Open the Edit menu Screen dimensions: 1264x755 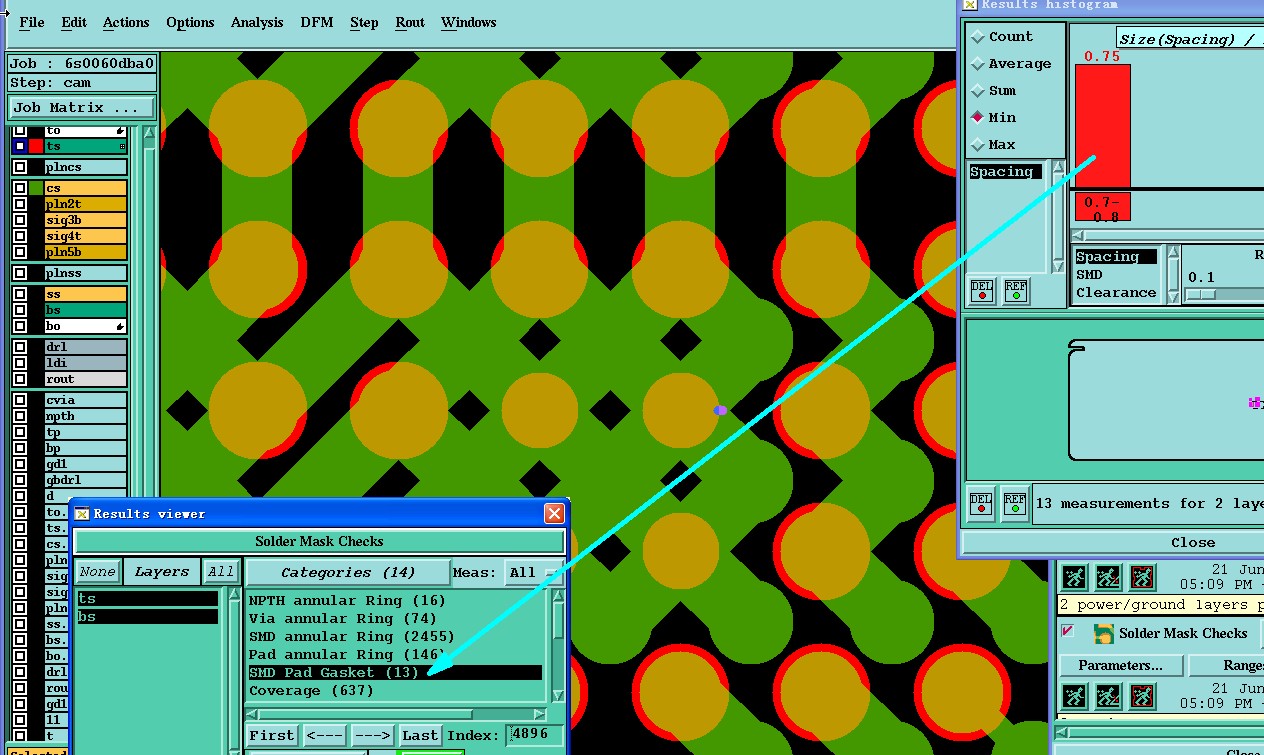[x=74, y=22]
